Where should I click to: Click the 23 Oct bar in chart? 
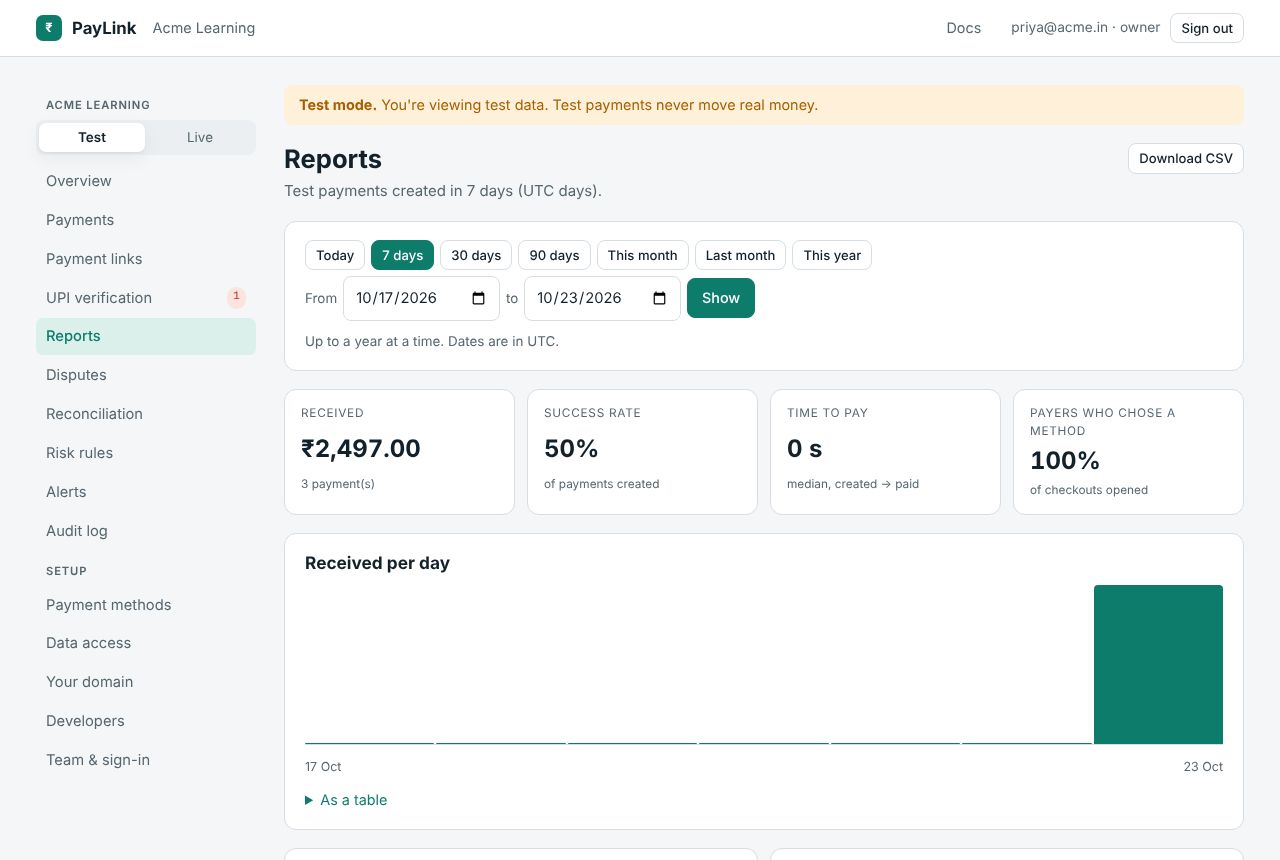(x=1158, y=664)
